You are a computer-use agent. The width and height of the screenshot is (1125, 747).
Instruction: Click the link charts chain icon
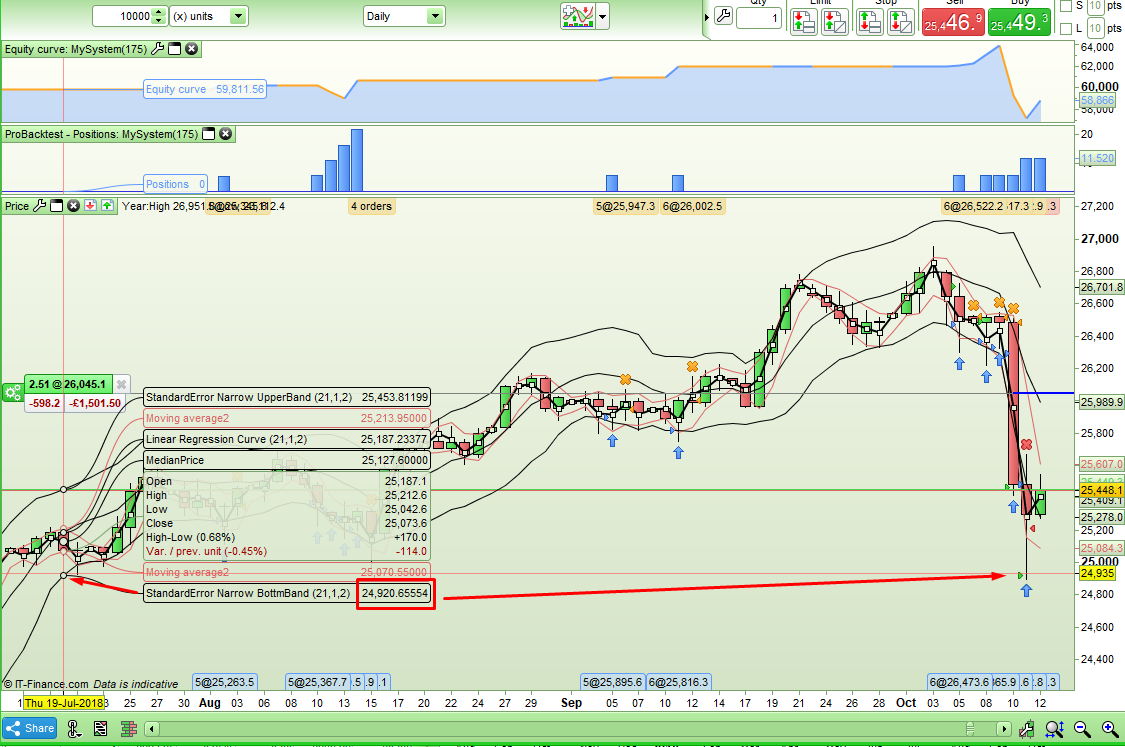[73, 729]
